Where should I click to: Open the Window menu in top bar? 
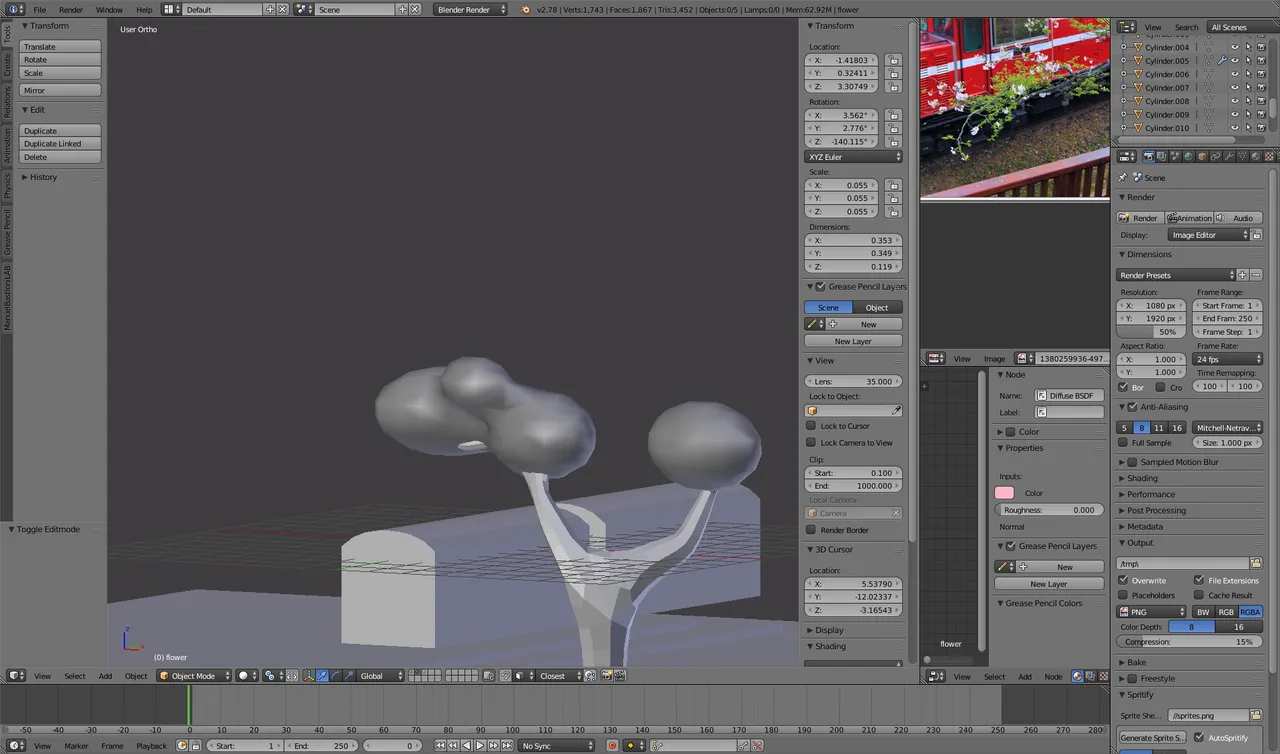(x=109, y=9)
